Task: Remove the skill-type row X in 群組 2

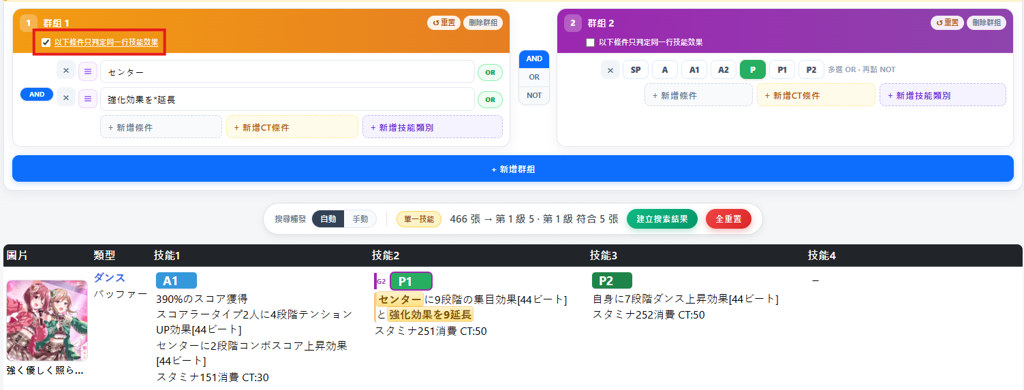Action: (610, 70)
